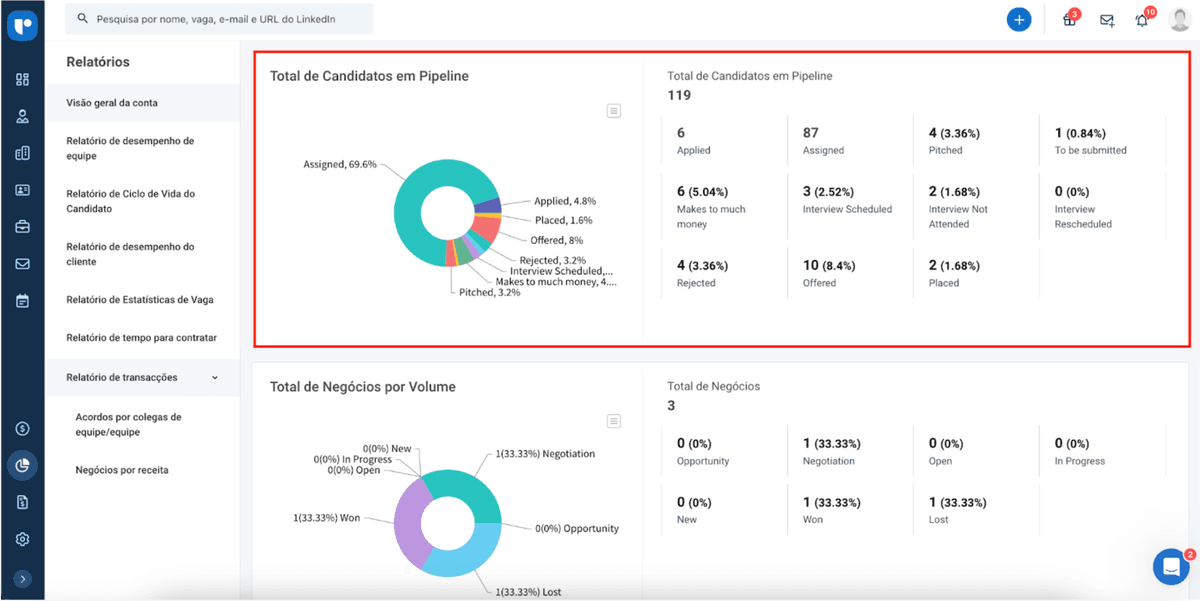Click the dollar sign icon in sidebar
This screenshot has height=601, width=1200.
[22, 428]
